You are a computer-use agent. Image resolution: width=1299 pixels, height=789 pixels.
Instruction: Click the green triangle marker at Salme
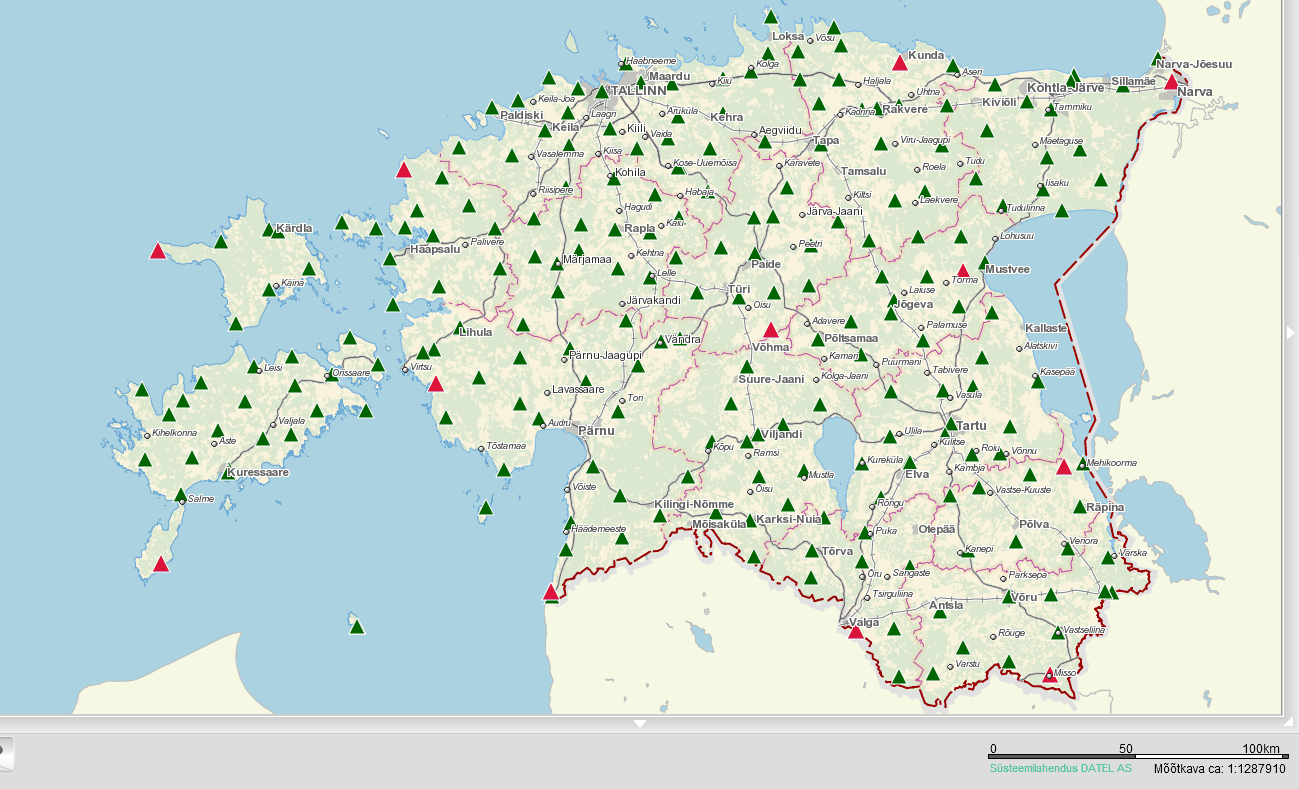181,495
